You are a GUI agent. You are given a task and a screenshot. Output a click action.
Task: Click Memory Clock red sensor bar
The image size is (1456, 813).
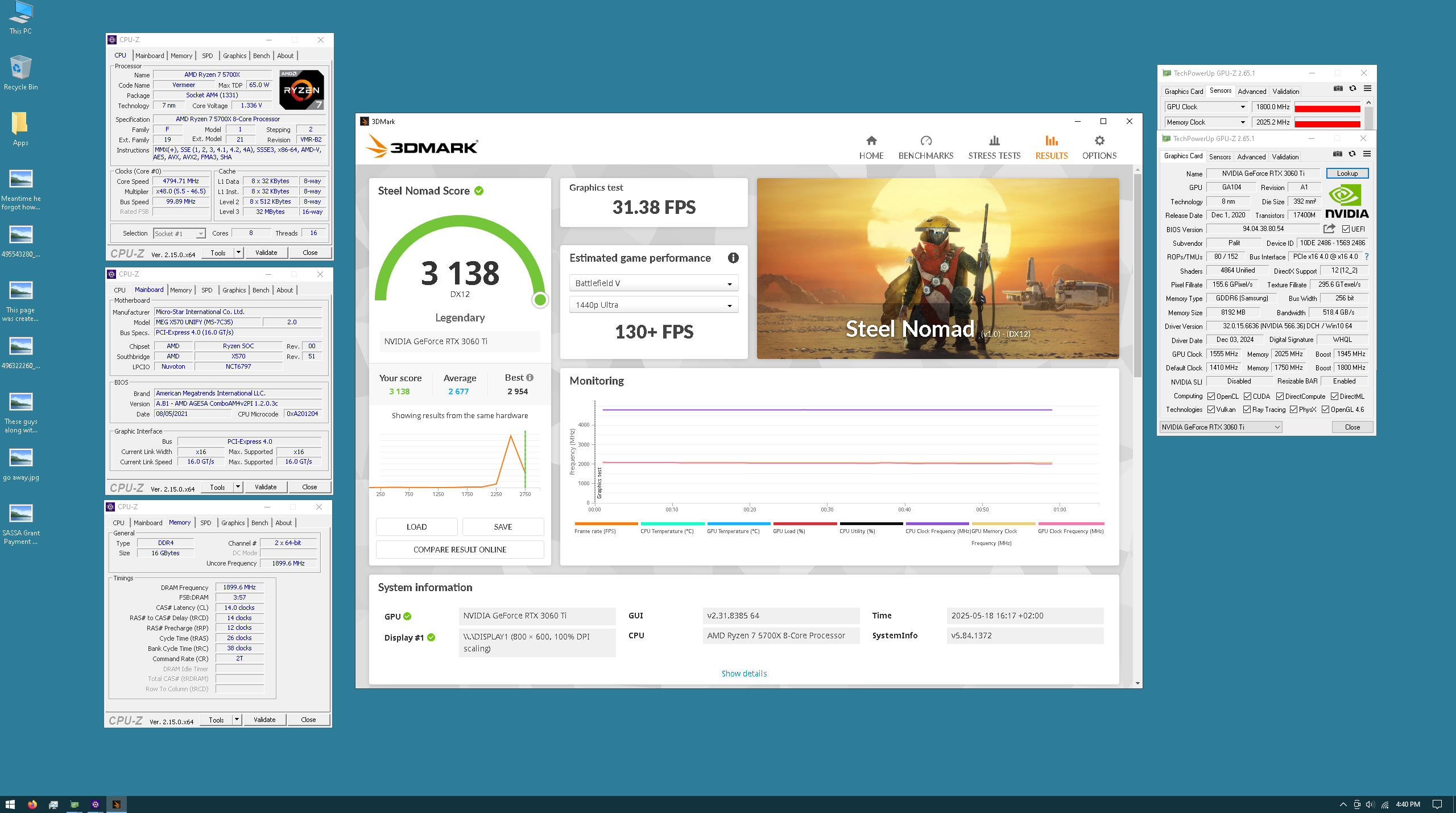(x=1327, y=123)
